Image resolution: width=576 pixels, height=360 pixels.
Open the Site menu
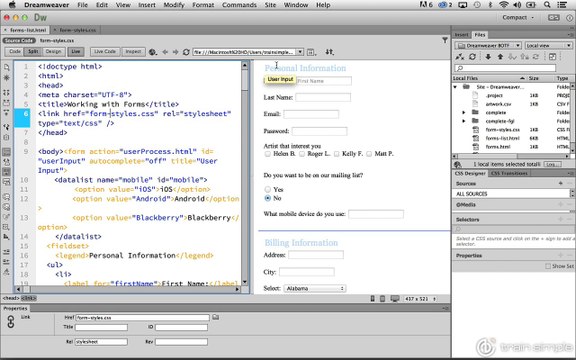click(x=270, y=5)
